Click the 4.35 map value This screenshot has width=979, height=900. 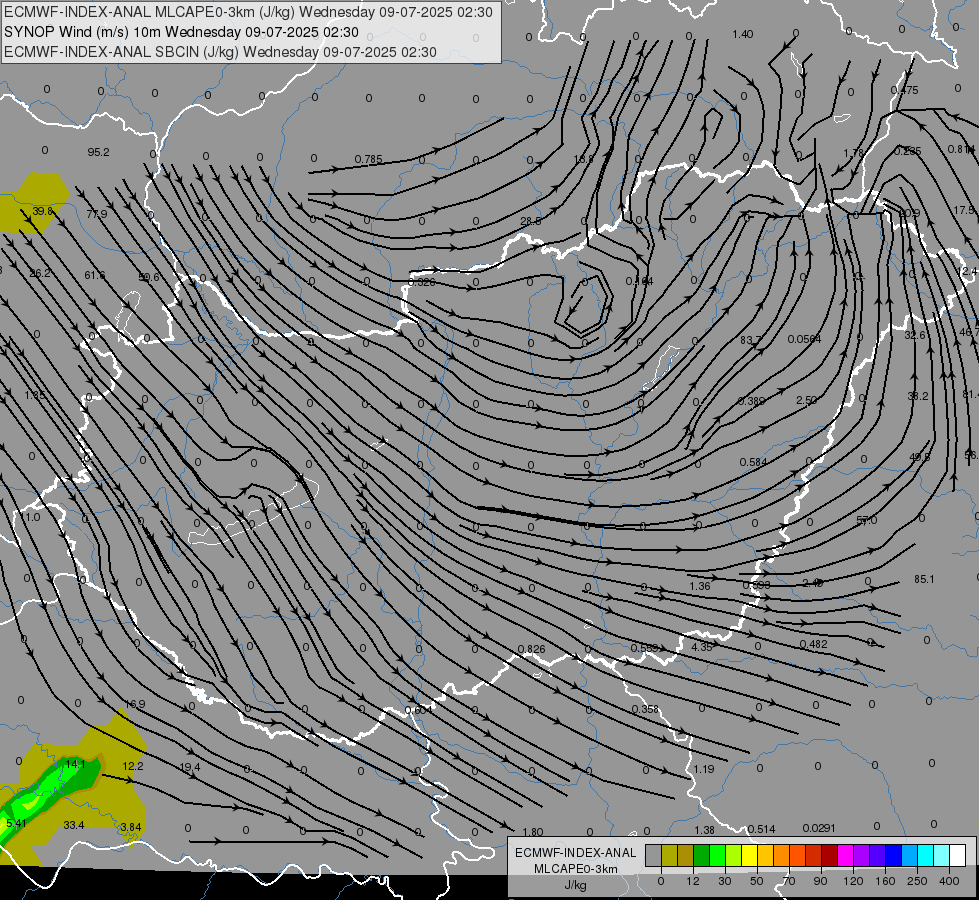pos(702,647)
